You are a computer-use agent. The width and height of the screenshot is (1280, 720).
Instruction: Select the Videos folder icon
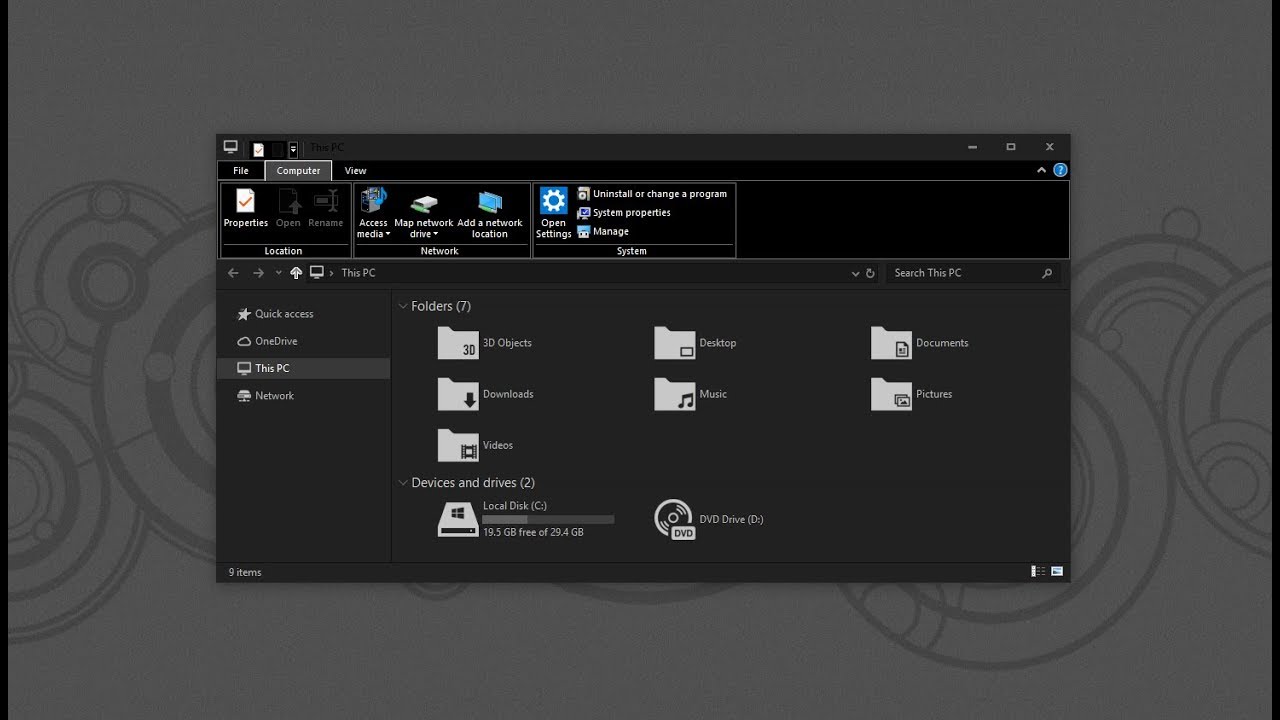point(458,445)
